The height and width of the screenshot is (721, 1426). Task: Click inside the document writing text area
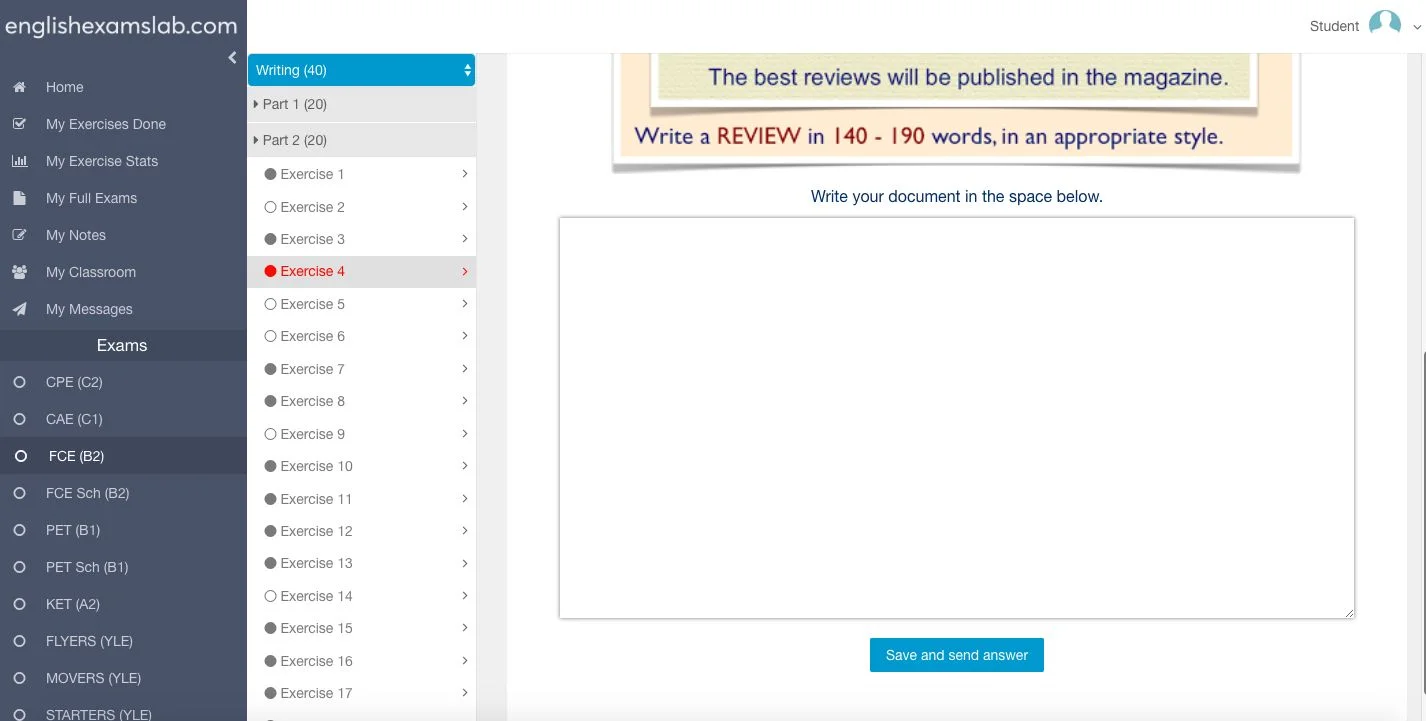click(956, 417)
